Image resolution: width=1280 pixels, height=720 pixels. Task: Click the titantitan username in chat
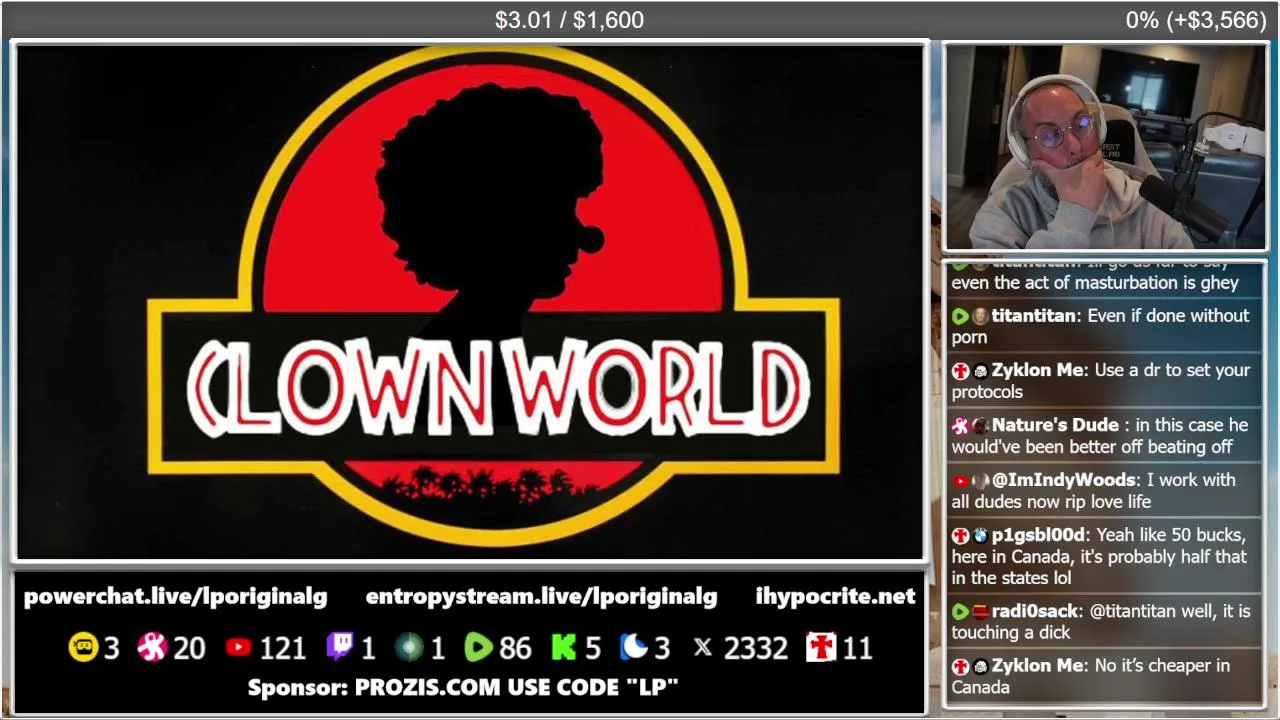point(1033,316)
